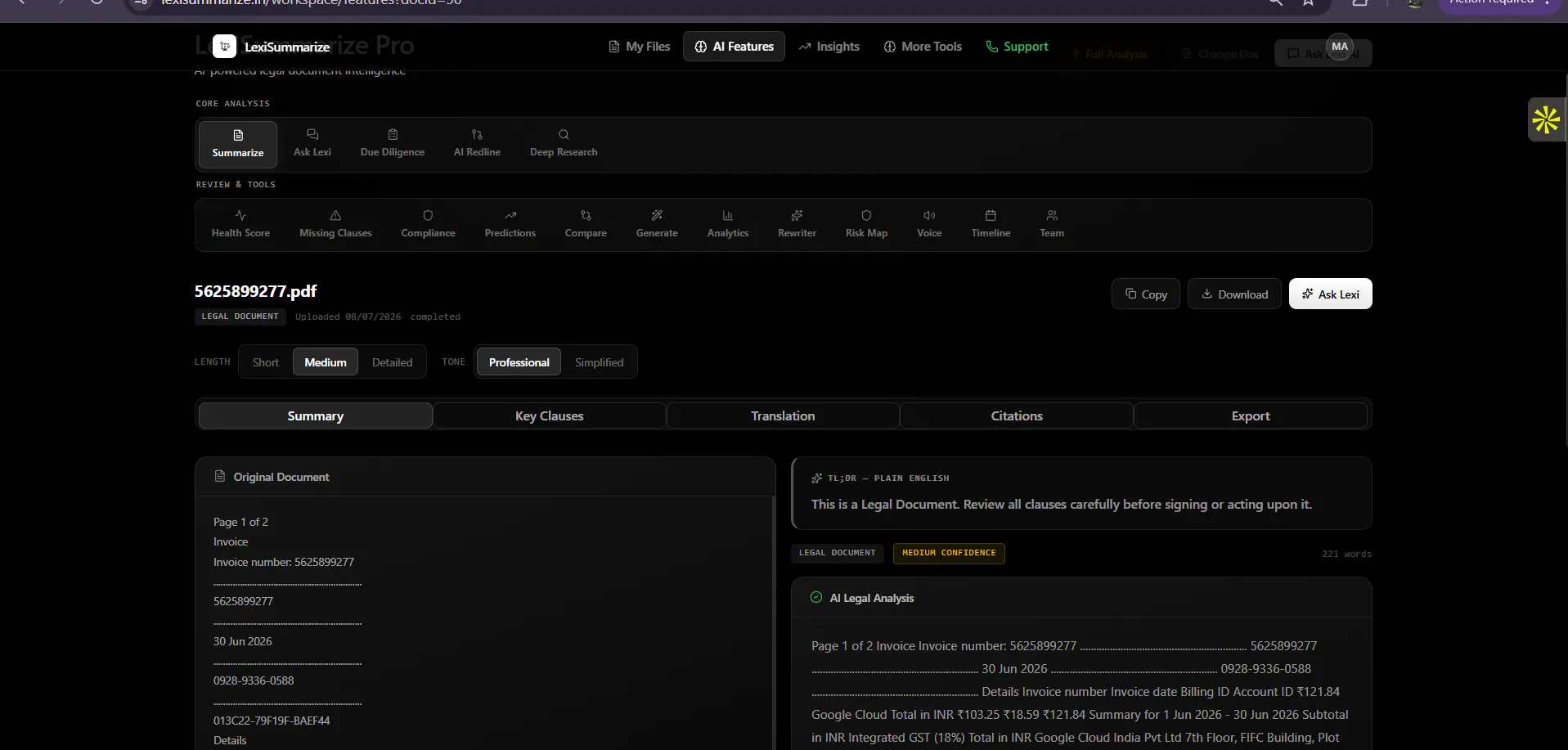
Task: Open the Analytics tool
Action: [x=728, y=225]
